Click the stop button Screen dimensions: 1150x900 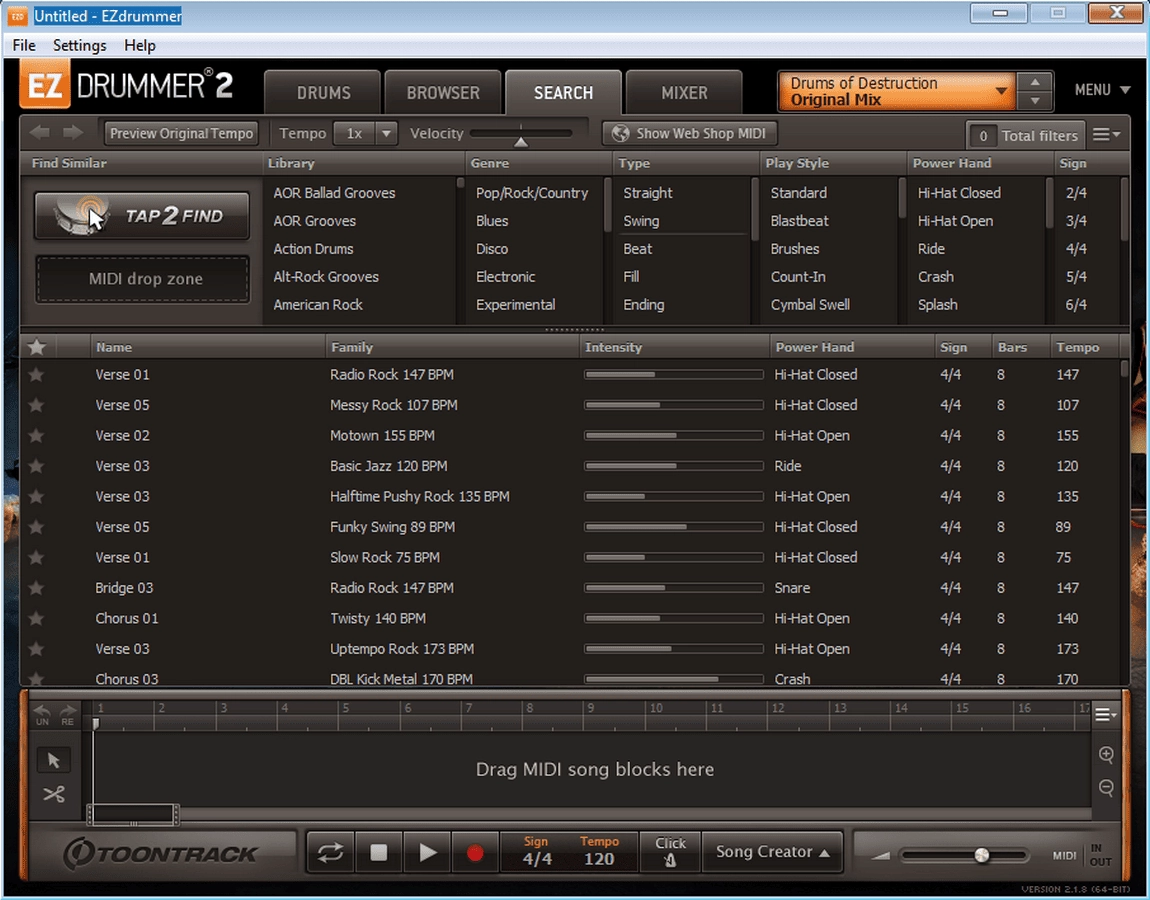(378, 852)
